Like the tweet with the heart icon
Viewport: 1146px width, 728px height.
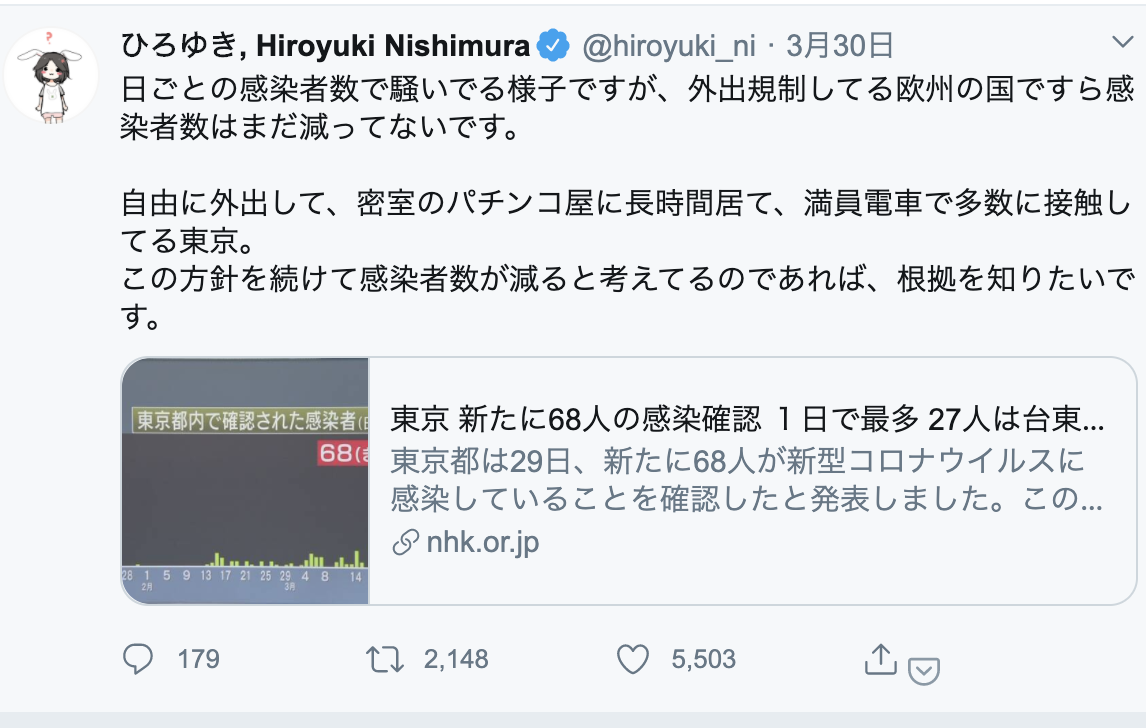pos(633,659)
